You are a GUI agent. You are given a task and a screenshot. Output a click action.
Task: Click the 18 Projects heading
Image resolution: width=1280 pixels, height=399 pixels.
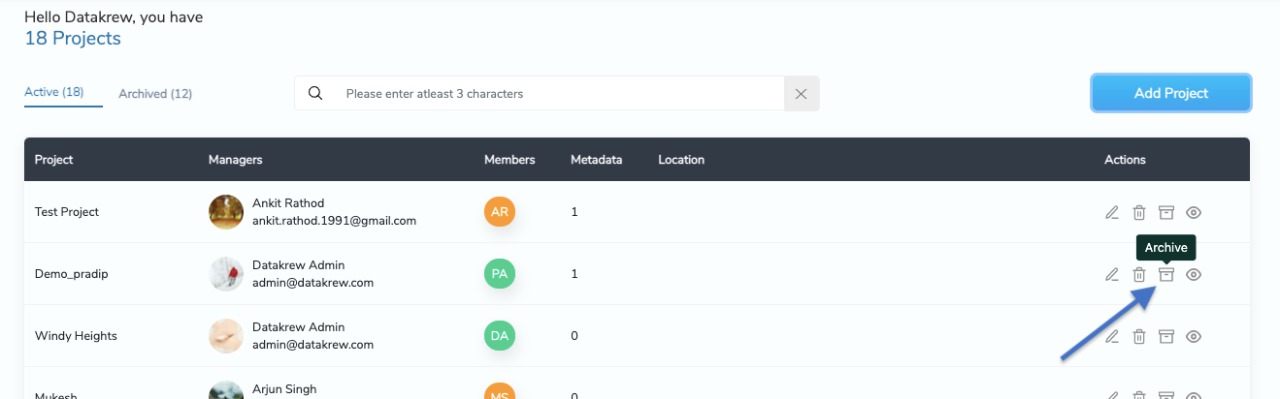pyautogui.click(x=73, y=38)
